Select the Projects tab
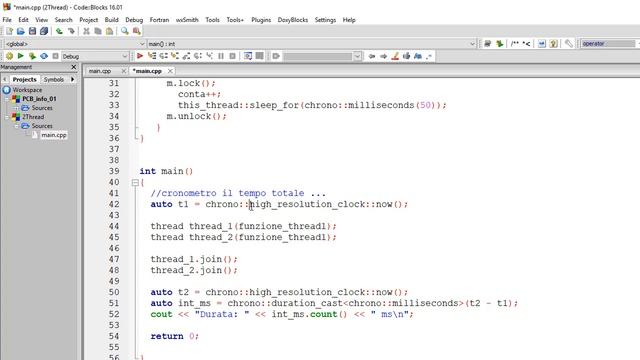Screen dimensions: 640x360 [x=24, y=79]
